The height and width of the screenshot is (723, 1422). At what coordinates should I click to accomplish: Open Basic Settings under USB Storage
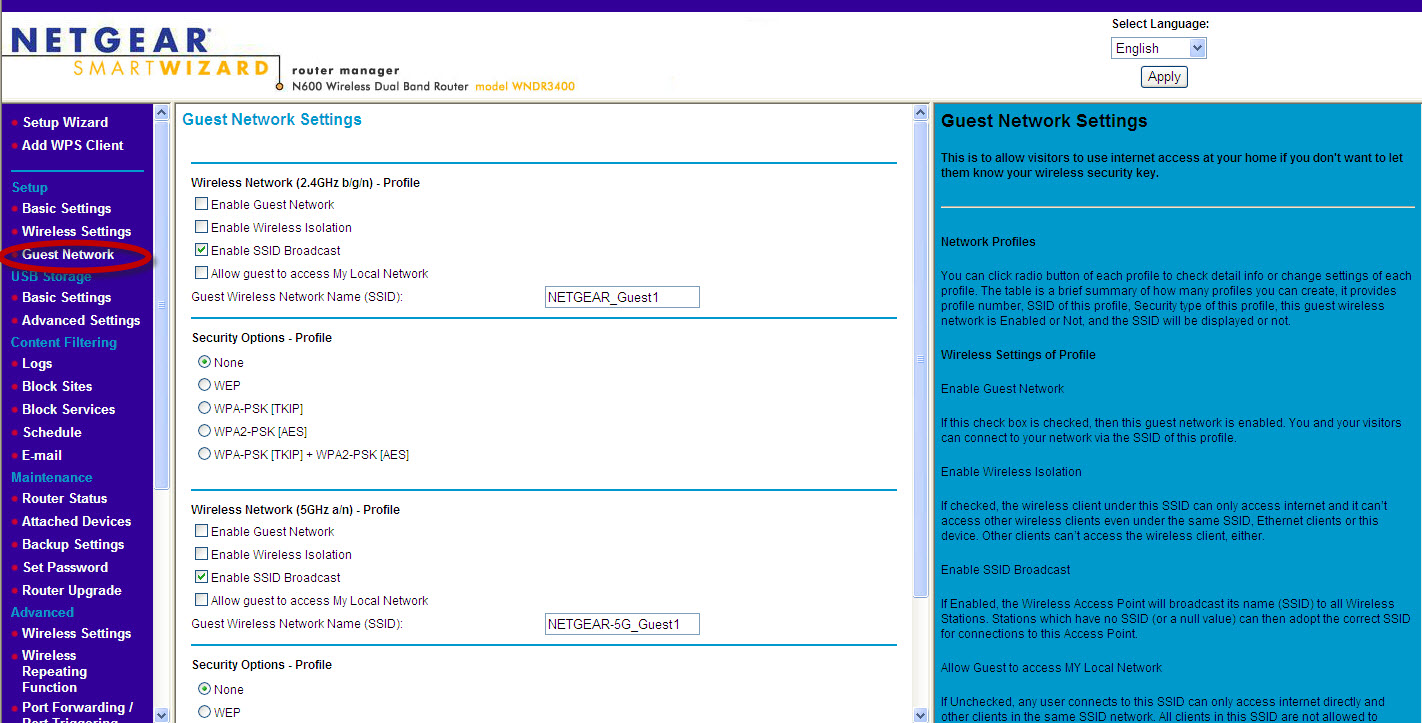(x=66, y=297)
